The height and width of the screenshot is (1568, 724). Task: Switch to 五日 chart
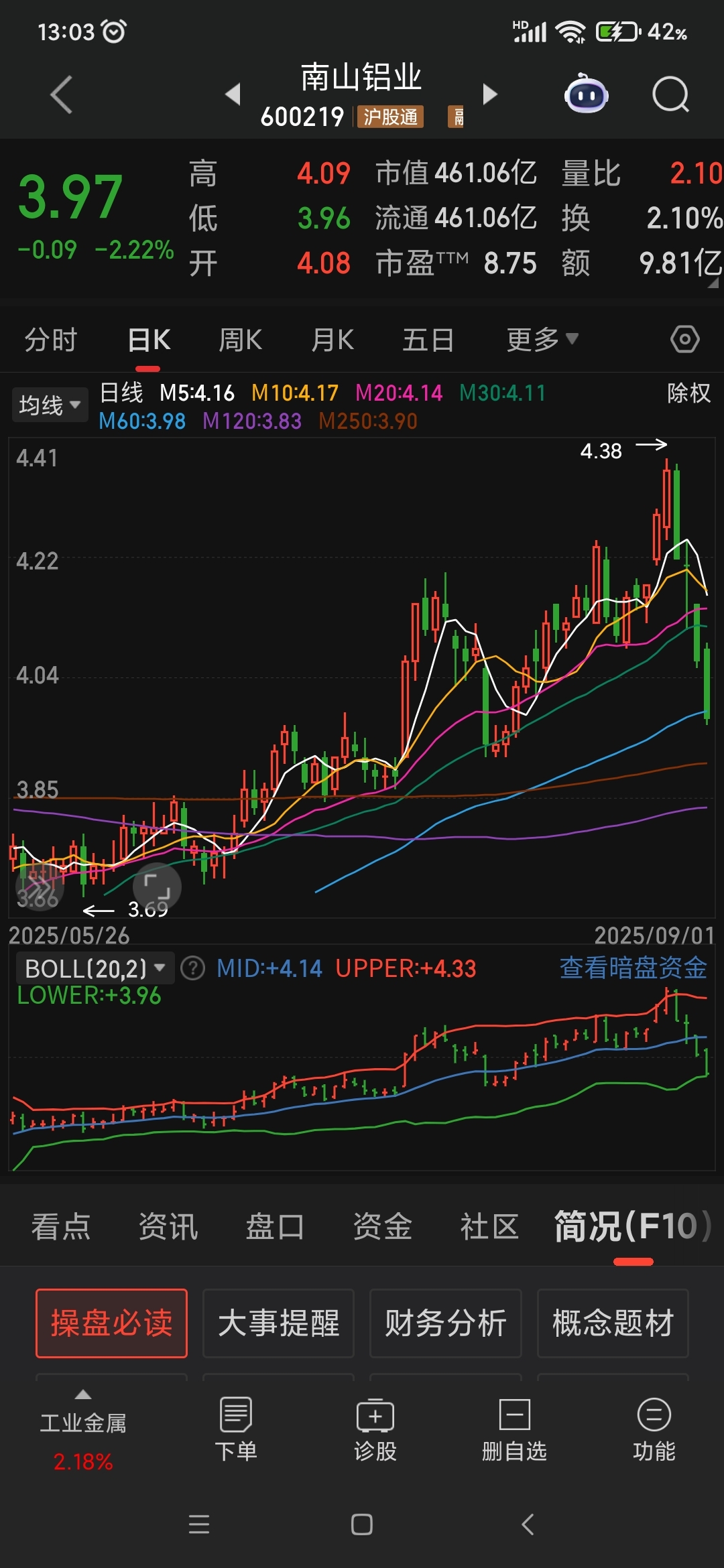click(428, 340)
